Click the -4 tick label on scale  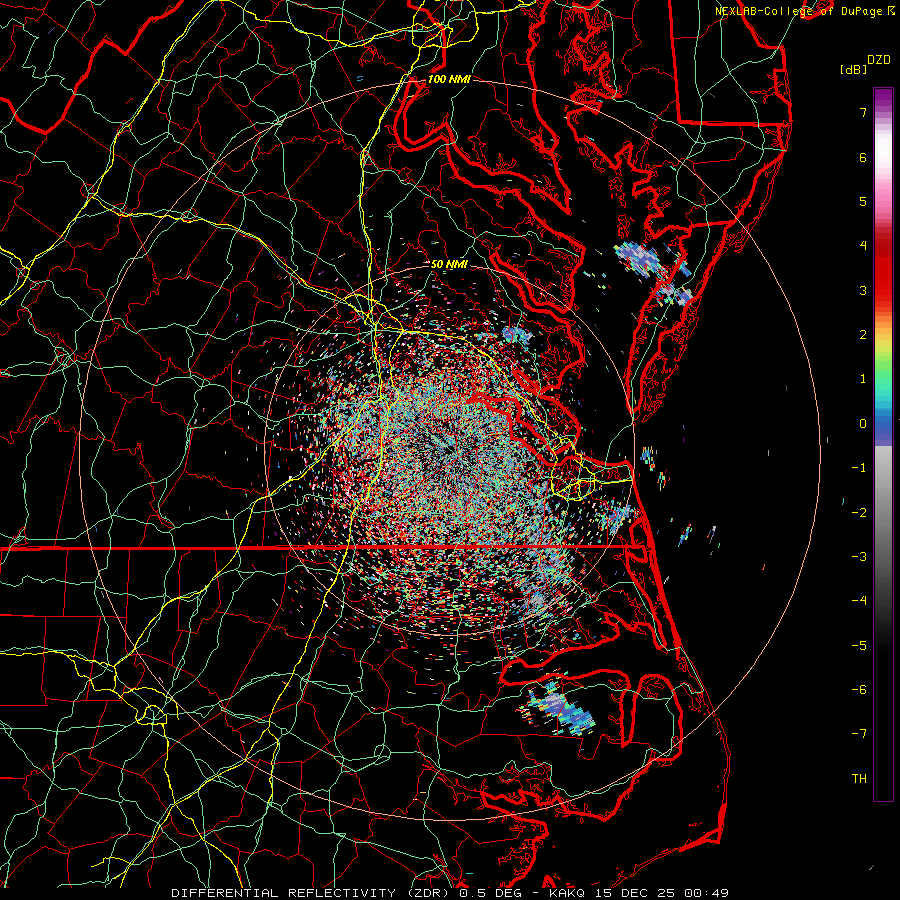(x=859, y=601)
